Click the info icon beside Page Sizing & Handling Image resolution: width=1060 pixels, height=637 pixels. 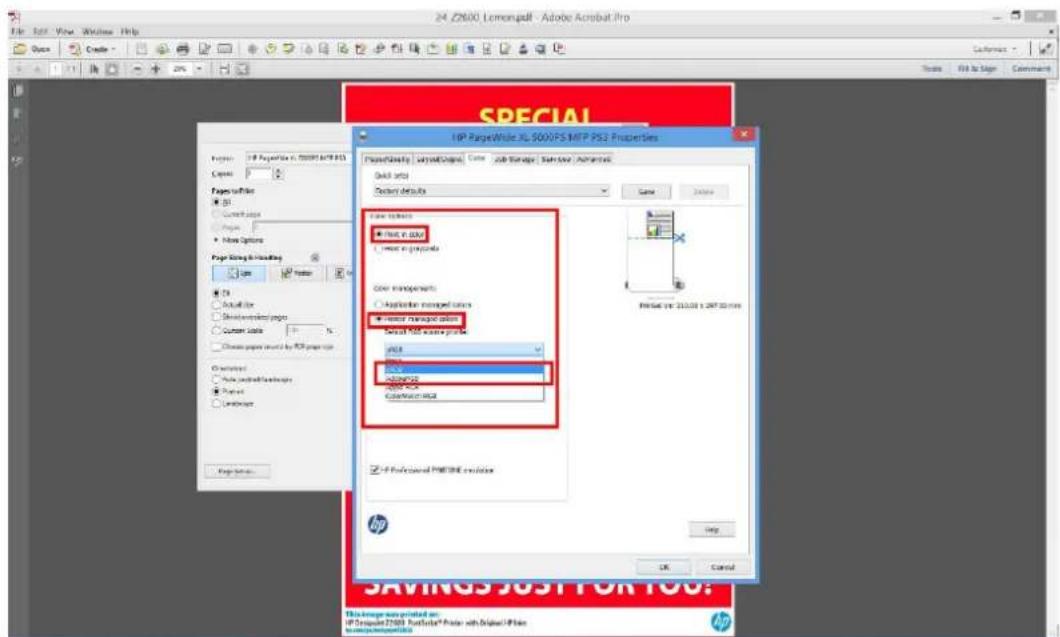pos(315,258)
